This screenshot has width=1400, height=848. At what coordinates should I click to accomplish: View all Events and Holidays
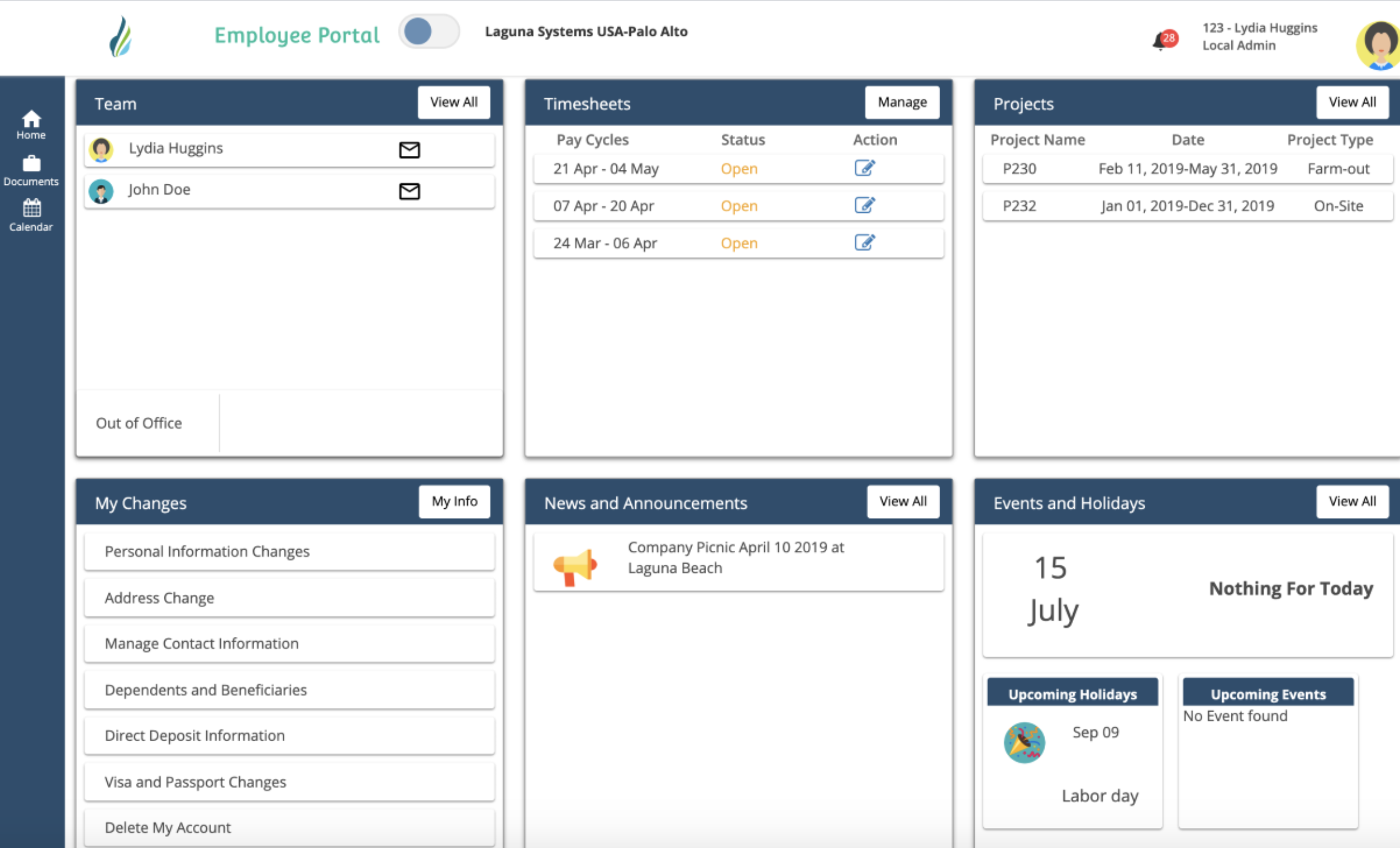(x=1352, y=501)
